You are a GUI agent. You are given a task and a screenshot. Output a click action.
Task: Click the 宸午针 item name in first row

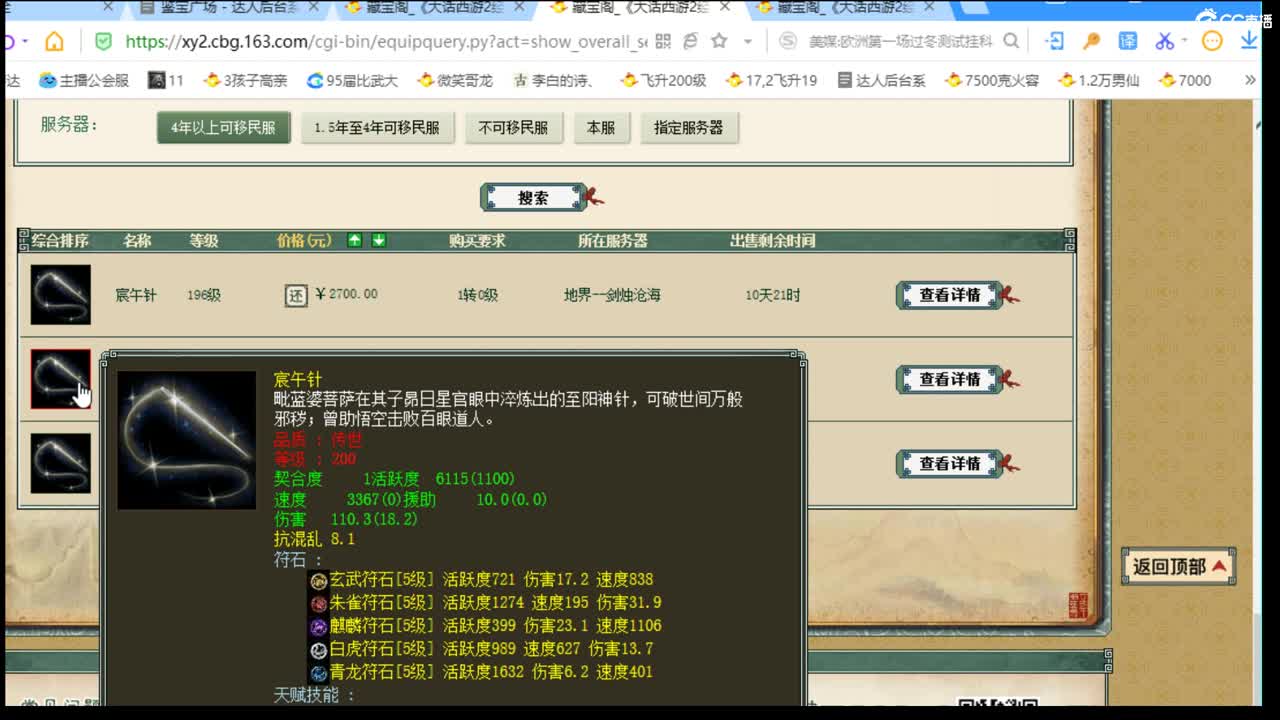tap(136, 295)
